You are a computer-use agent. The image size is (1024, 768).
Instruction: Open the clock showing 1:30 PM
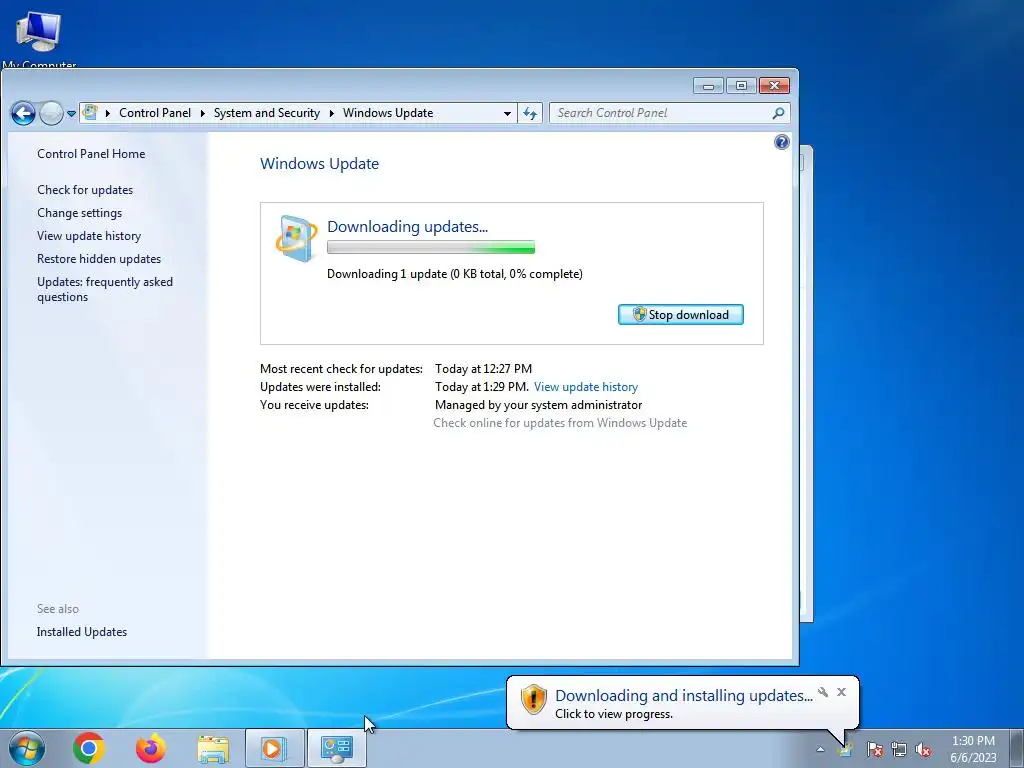(x=973, y=749)
